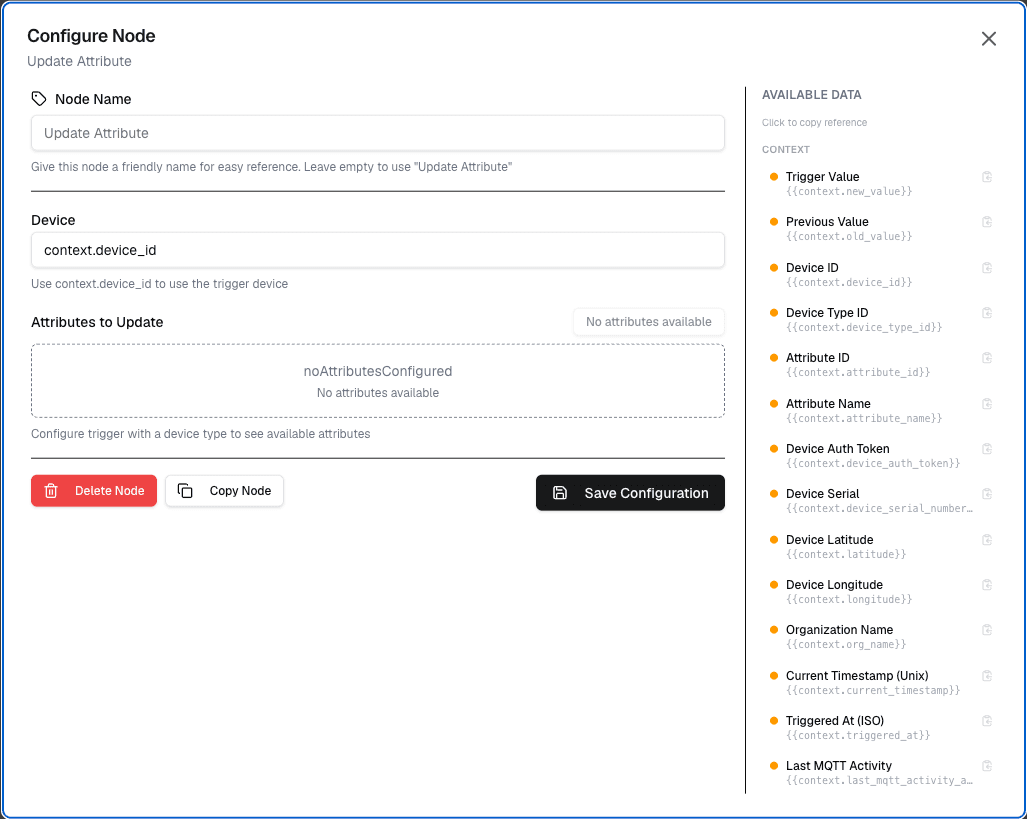Viewport: 1027px width, 819px height.
Task: Focus the Node Name input field
Action: (x=378, y=133)
